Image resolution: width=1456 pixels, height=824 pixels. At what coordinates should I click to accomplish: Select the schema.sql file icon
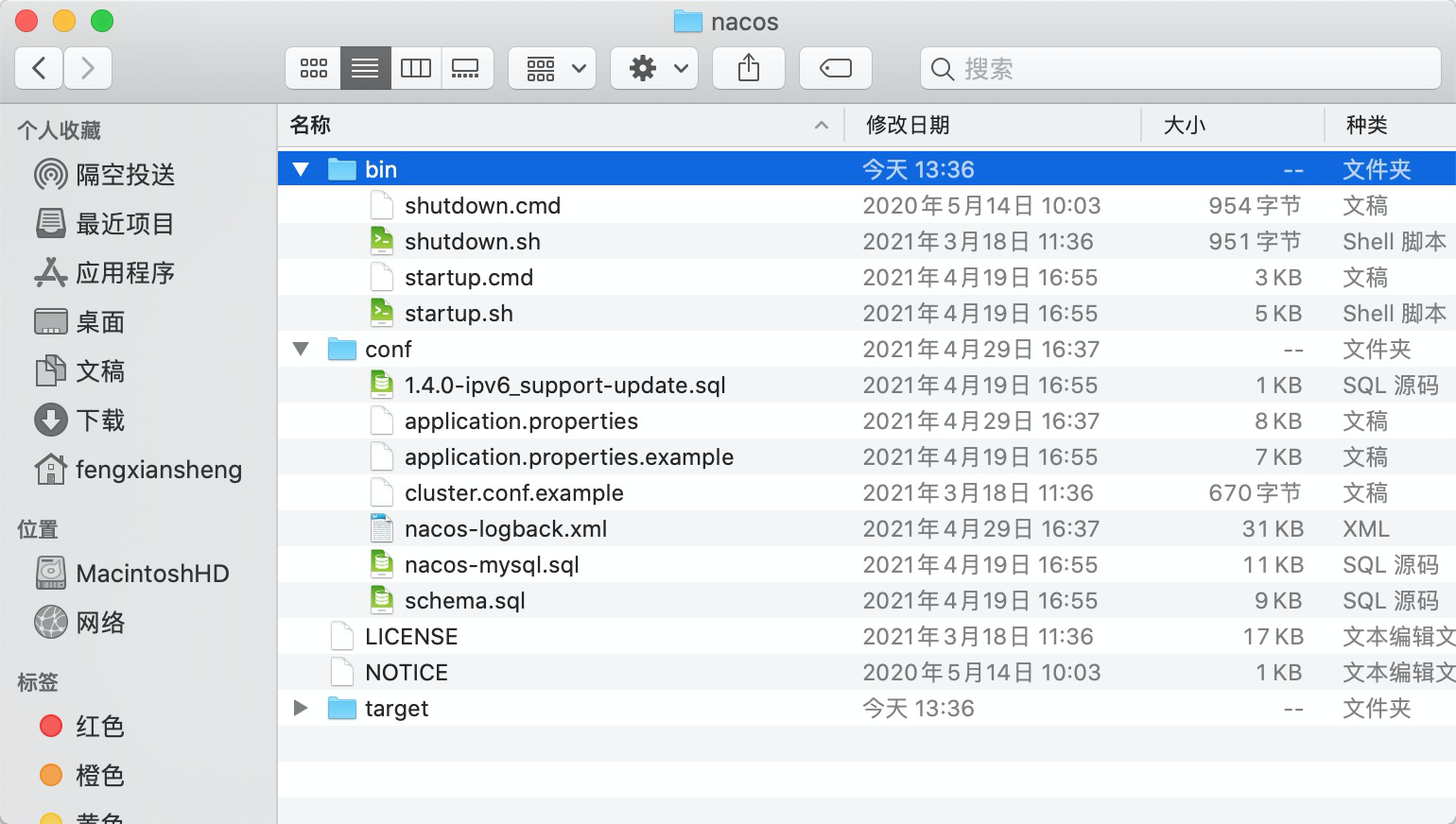pyautogui.click(x=381, y=600)
